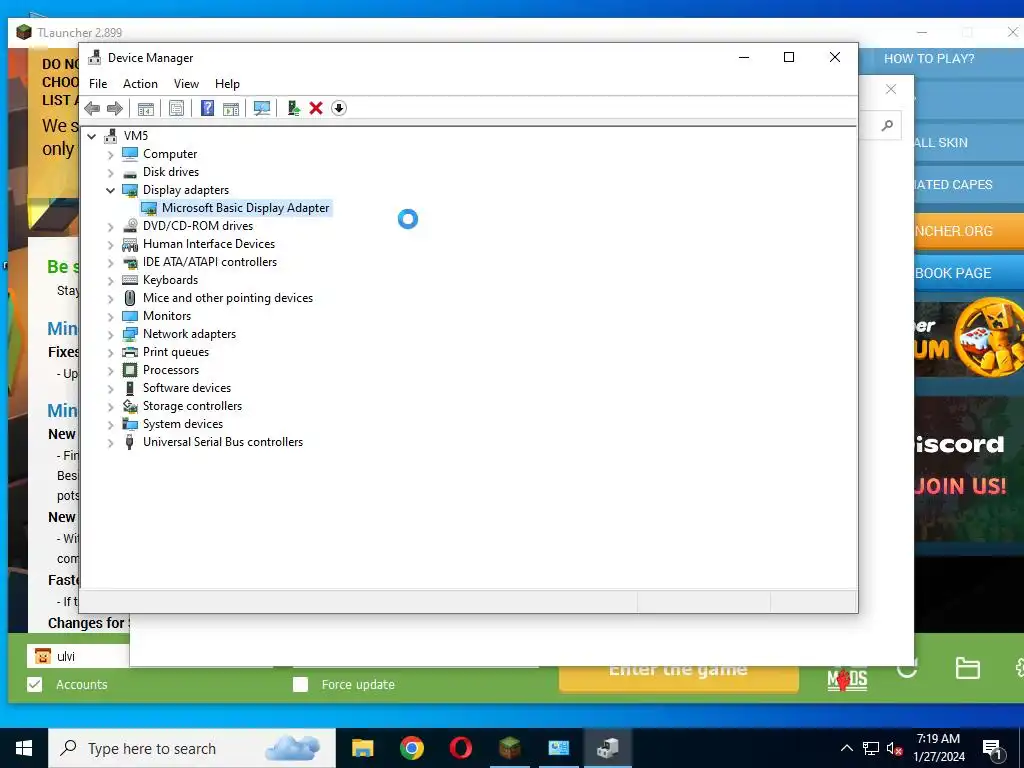Expand the Print queues category
Image resolution: width=1024 pixels, height=768 pixels.
110,353
